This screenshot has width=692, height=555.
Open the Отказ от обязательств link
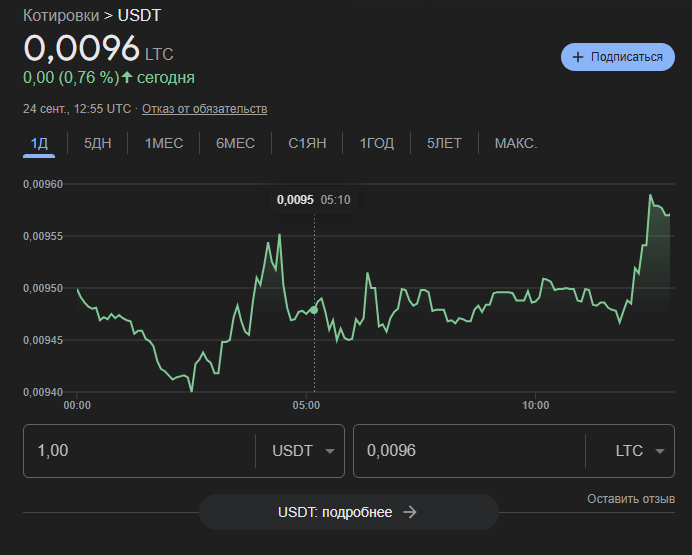point(204,108)
